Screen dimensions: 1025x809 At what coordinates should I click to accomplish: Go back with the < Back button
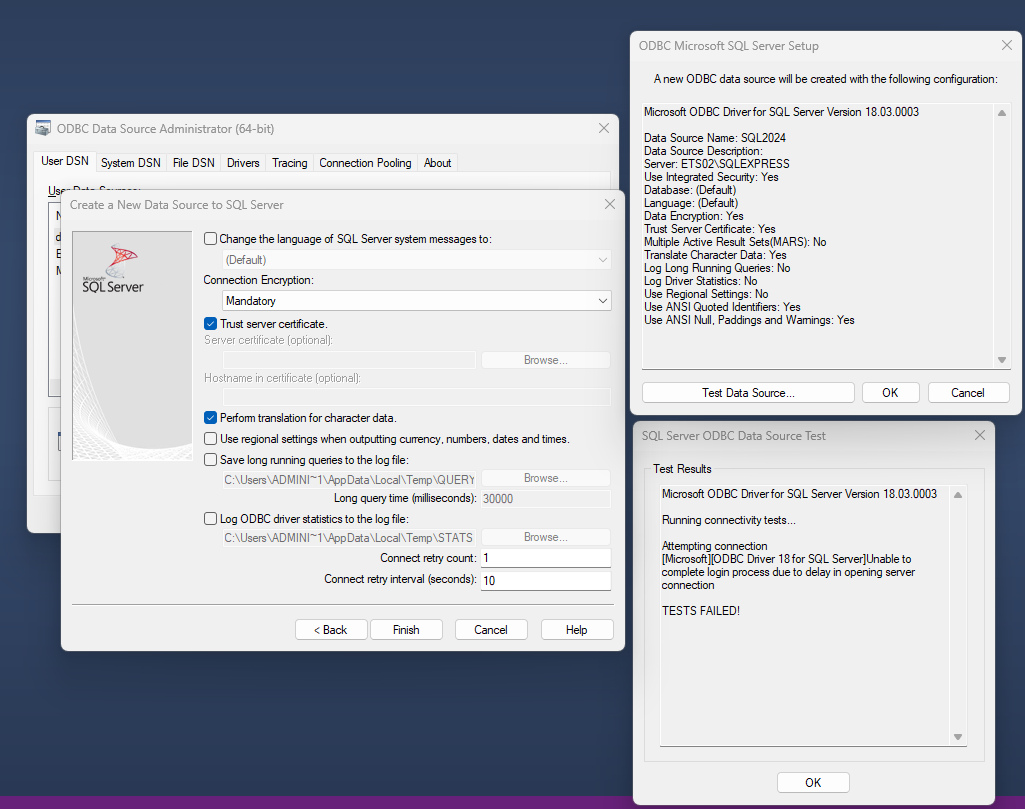330,630
